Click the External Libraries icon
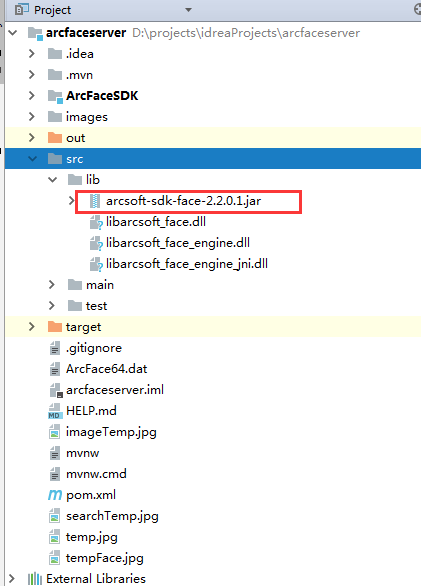The image size is (421, 586). (35, 579)
